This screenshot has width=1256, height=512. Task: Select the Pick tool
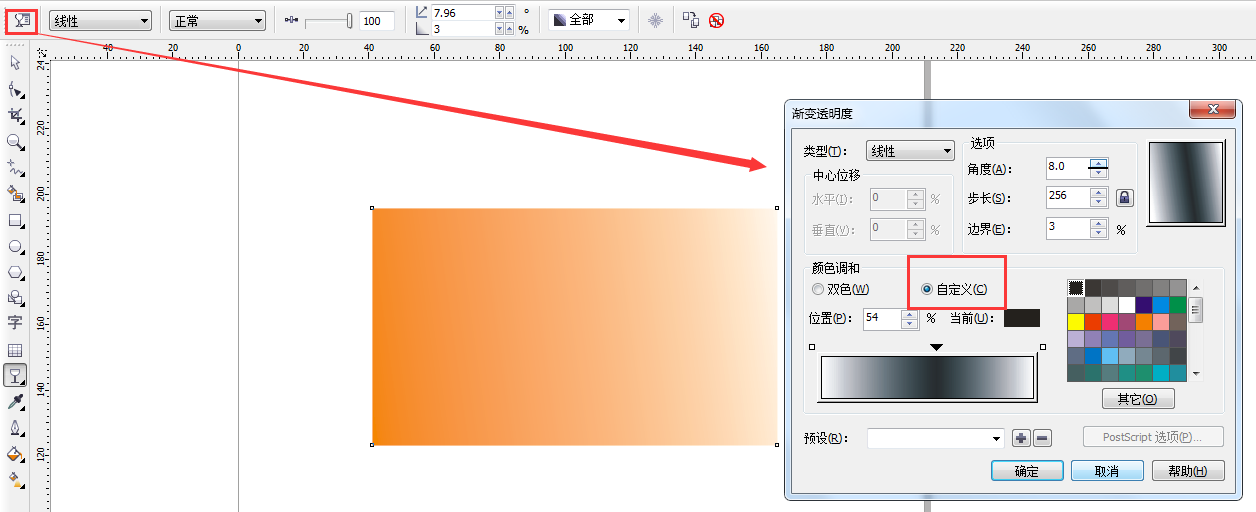coord(15,63)
